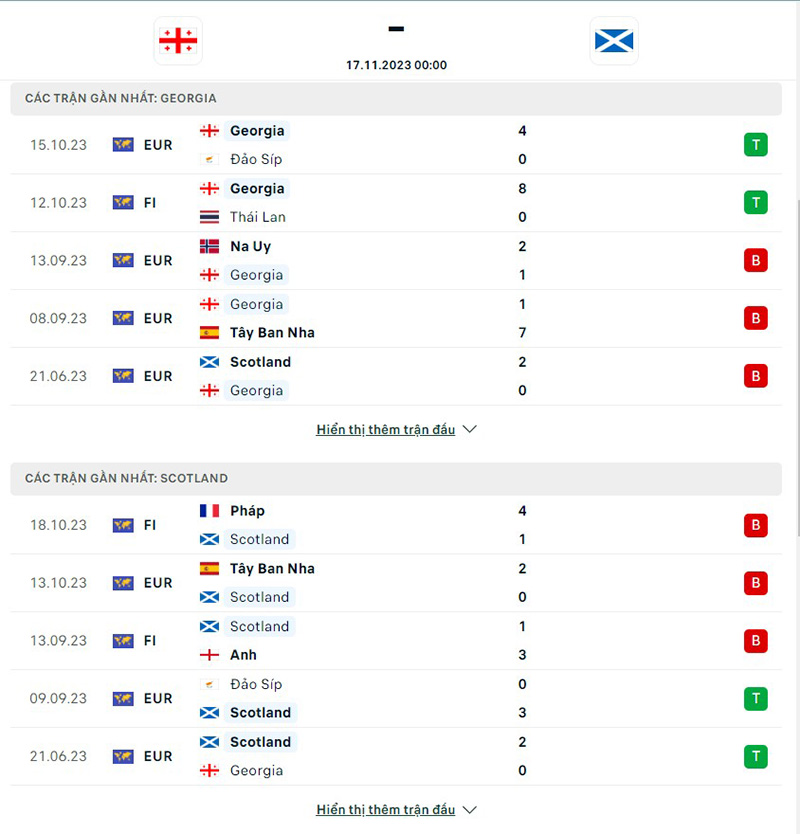Image resolution: width=800 pixels, height=834 pixels.
Task: Click the Thailand flag beside Thái Lan
Action: pos(211,216)
